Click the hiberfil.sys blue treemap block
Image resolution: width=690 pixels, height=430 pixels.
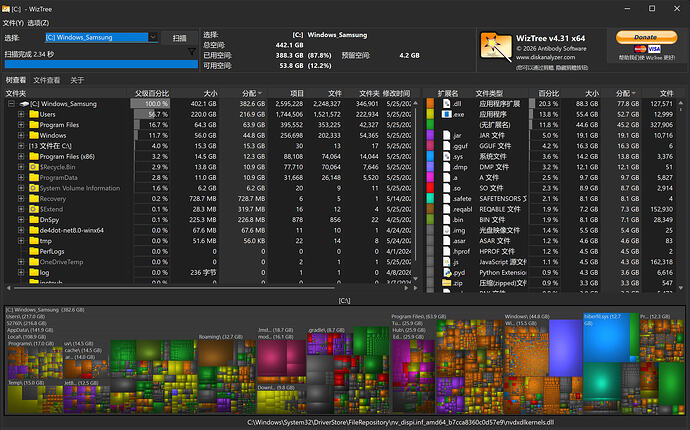606,337
